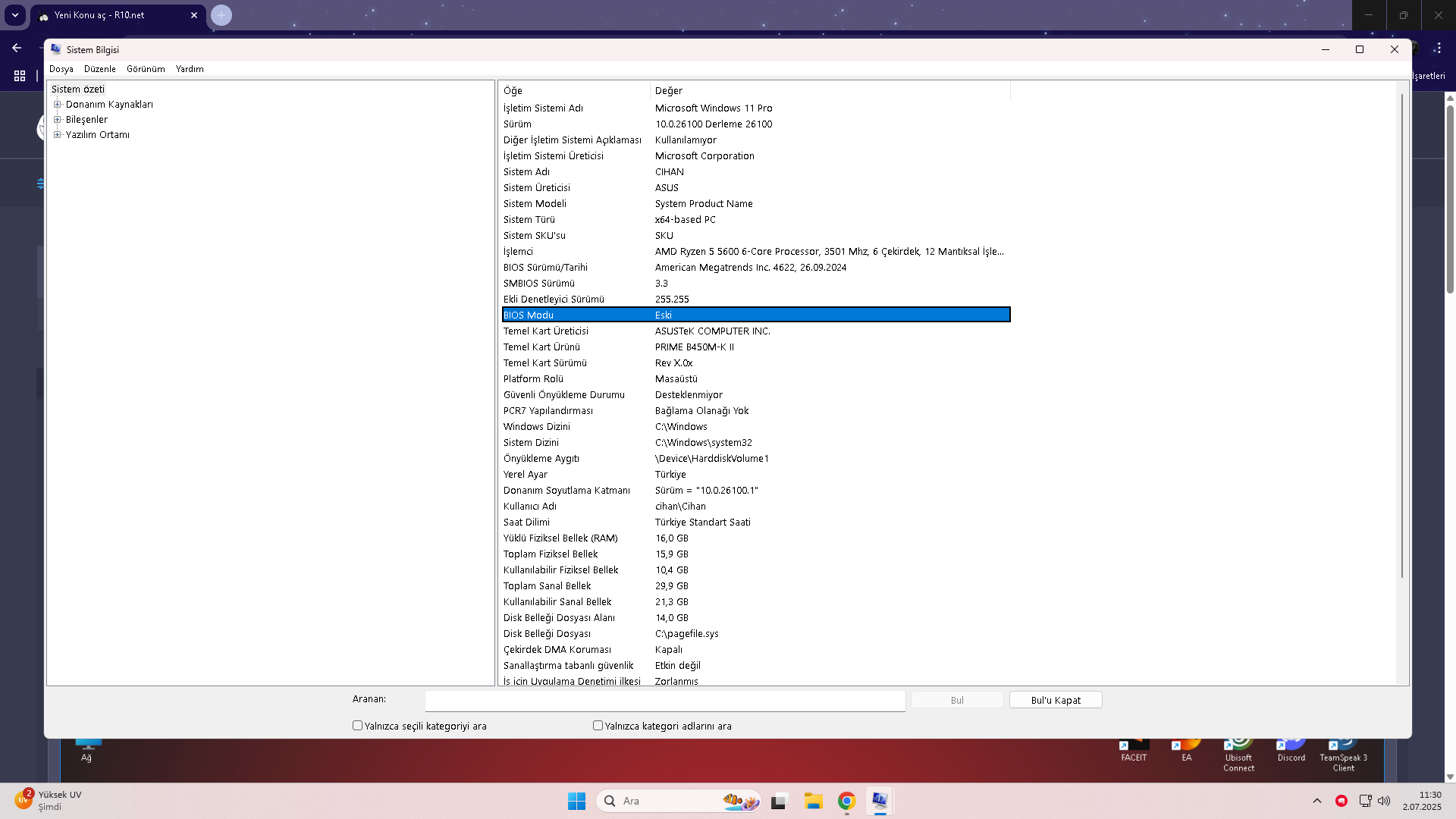Select the Ağ desktop icon
This screenshot has height=819, width=1456.
click(86, 751)
